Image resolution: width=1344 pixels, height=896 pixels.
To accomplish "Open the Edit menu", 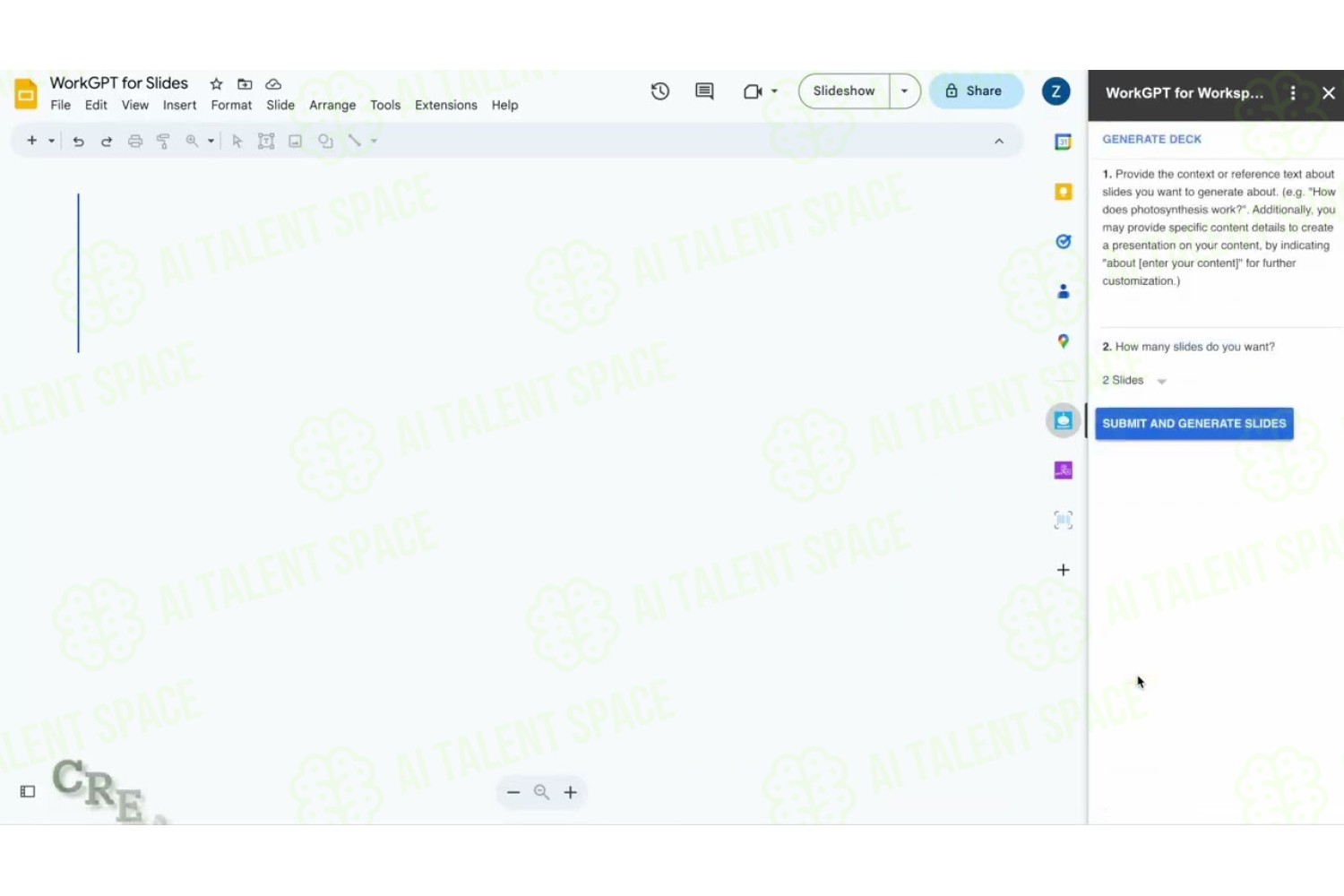I will coord(96,105).
